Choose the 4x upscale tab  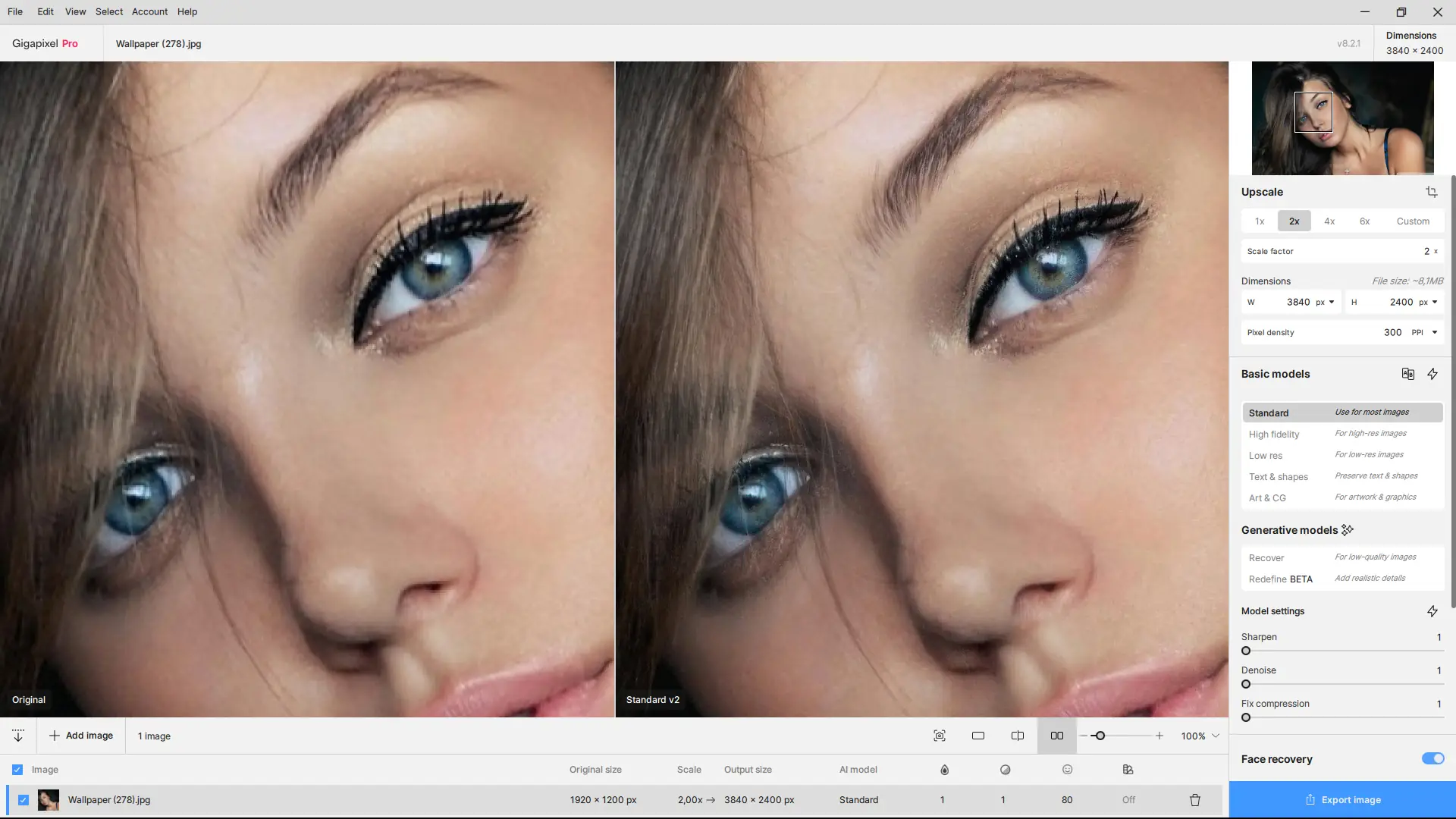(1329, 221)
